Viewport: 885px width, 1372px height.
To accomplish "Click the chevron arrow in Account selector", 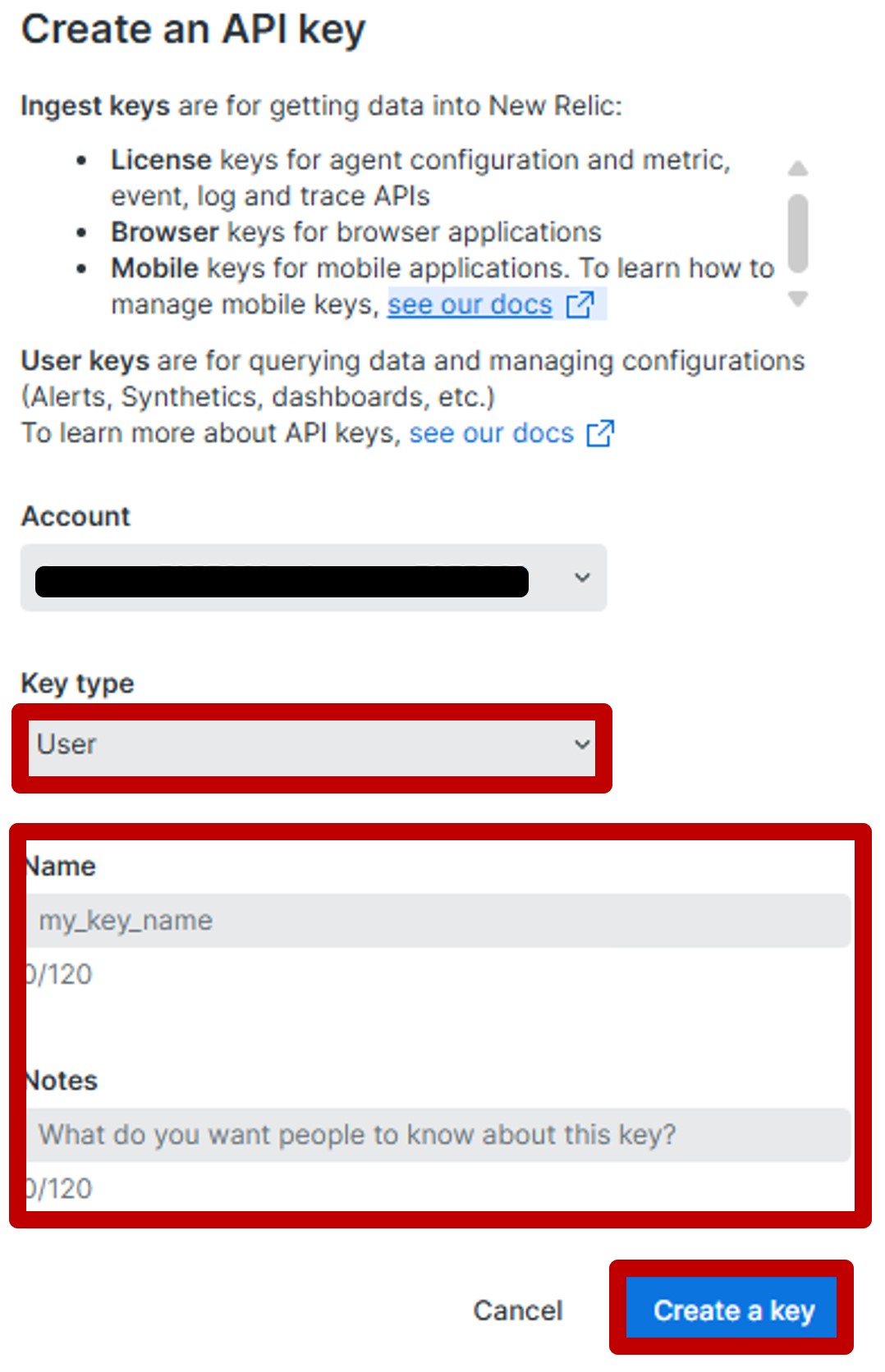I will (x=582, y=578).
